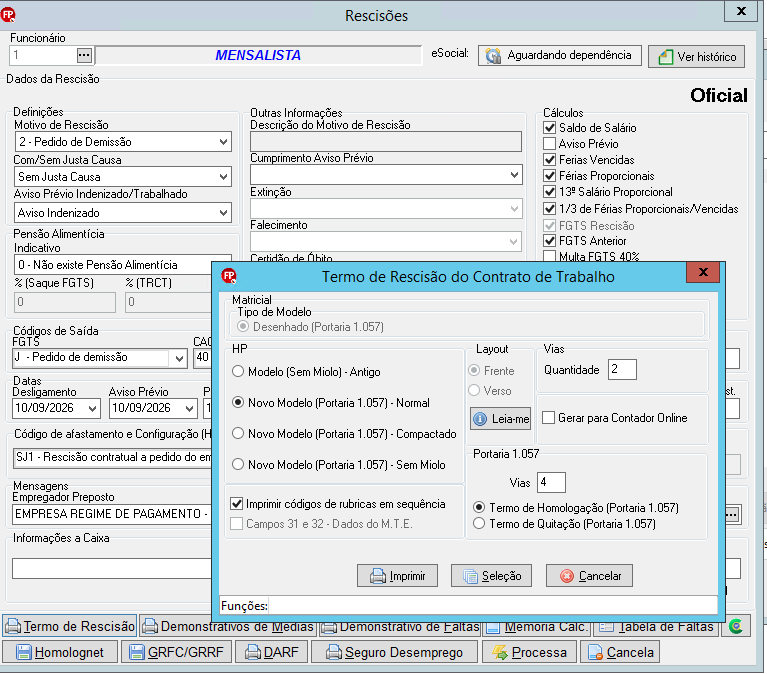This screenshot has height=674, width=767.
Task: Click the Demonstrativos de Médias printer icon
Action: click(150, 627)
